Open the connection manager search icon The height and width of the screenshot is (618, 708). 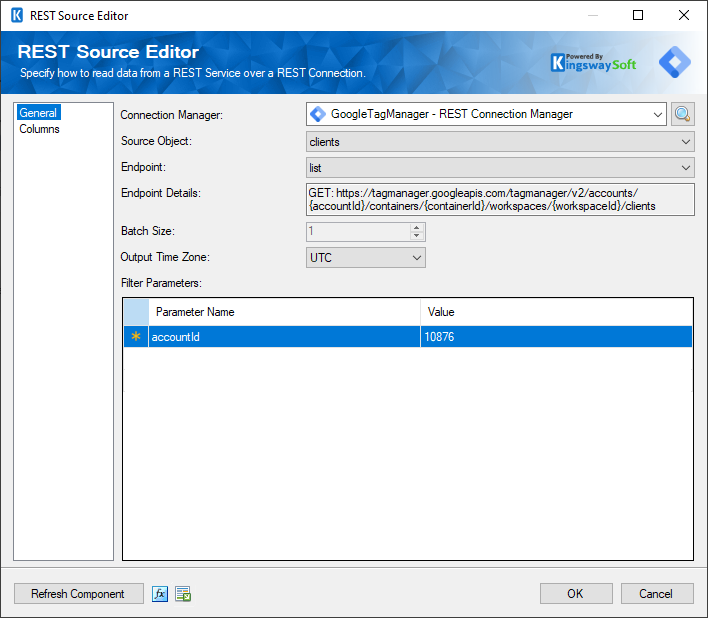click(682, 114)
